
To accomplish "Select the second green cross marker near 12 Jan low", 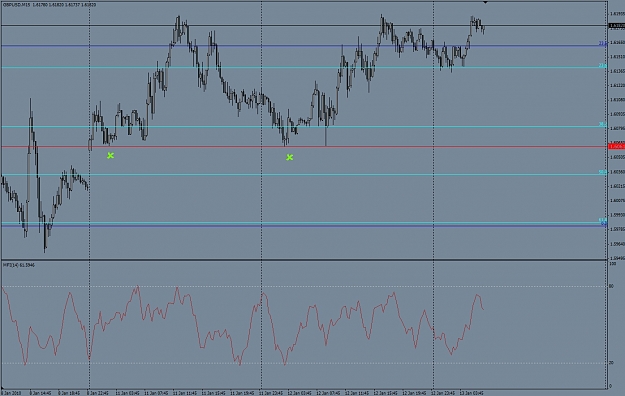I will pyautogui.click(x=290, y=158).
